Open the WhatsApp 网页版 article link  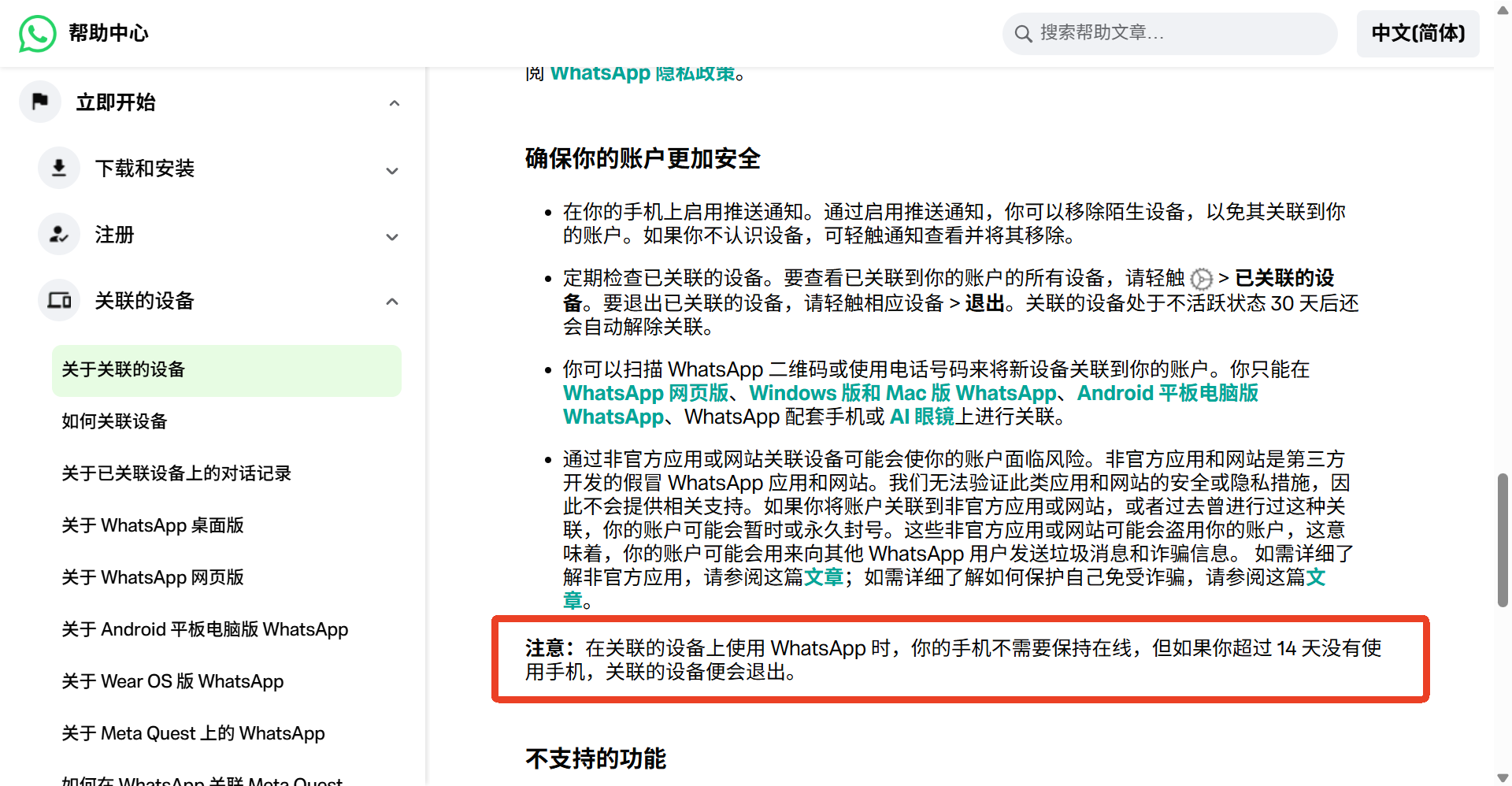(x=646, y=393)
